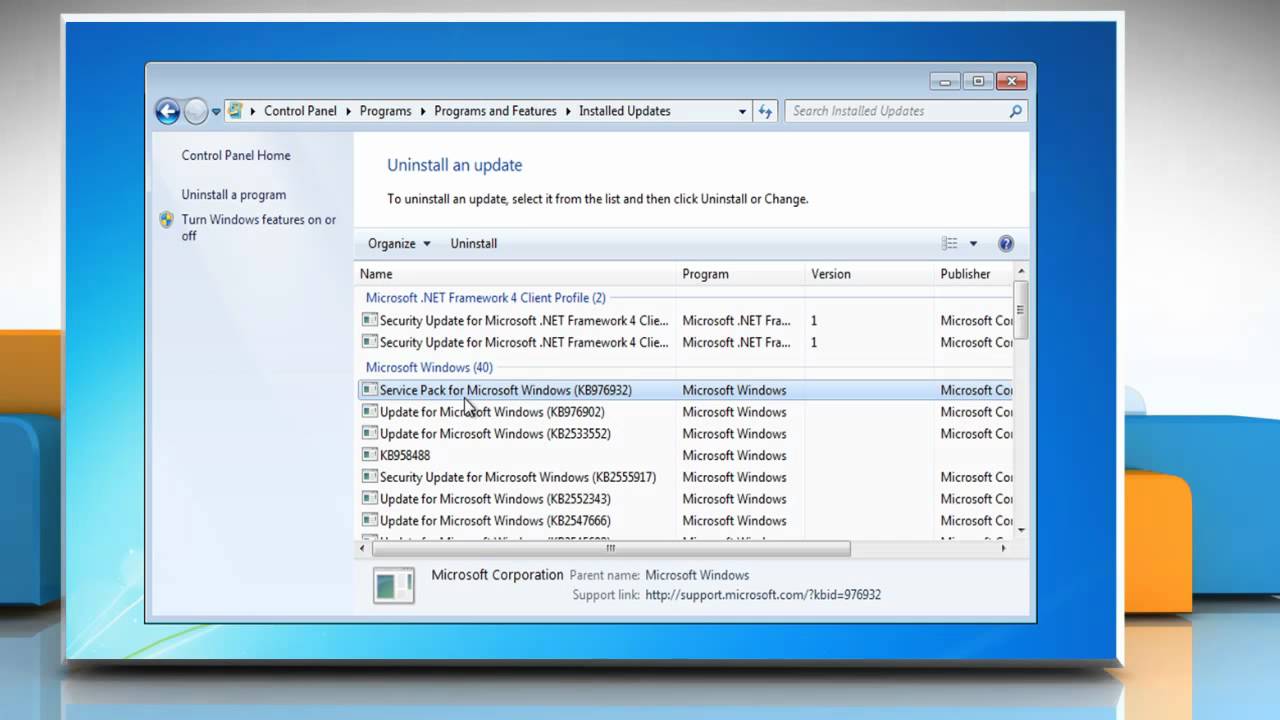Click the details pane update thumbnail icon
The image size is (1280, 720).
(x=393, y=586)
